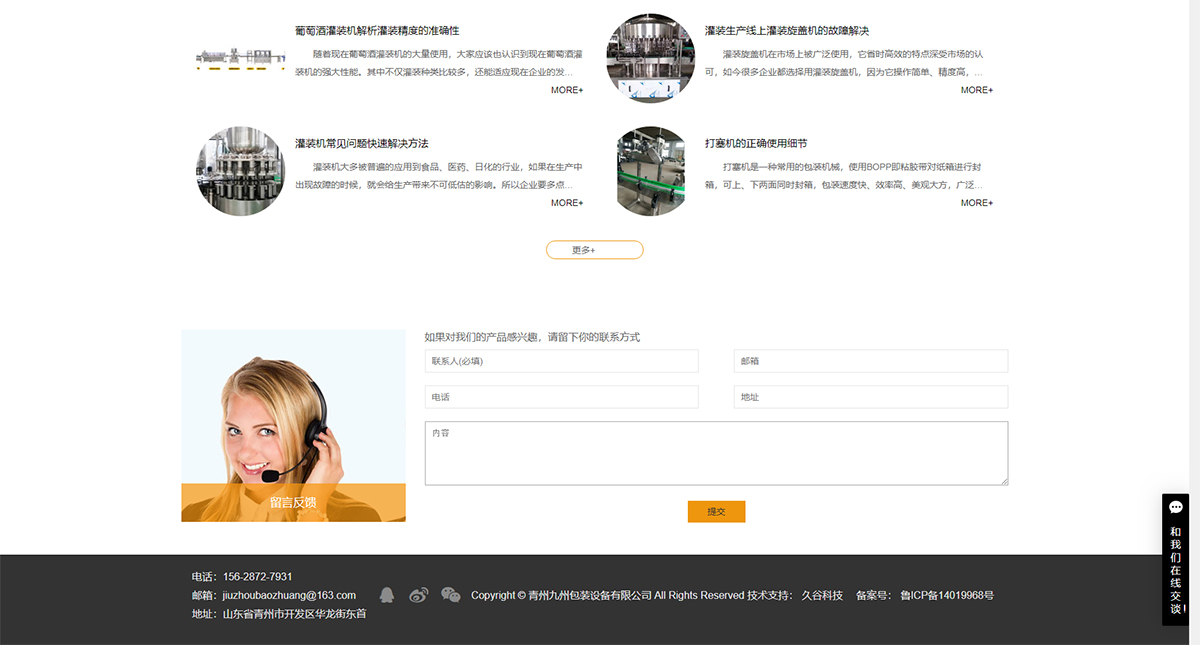Click the 邮箱 input field

(x=870, y=361)
